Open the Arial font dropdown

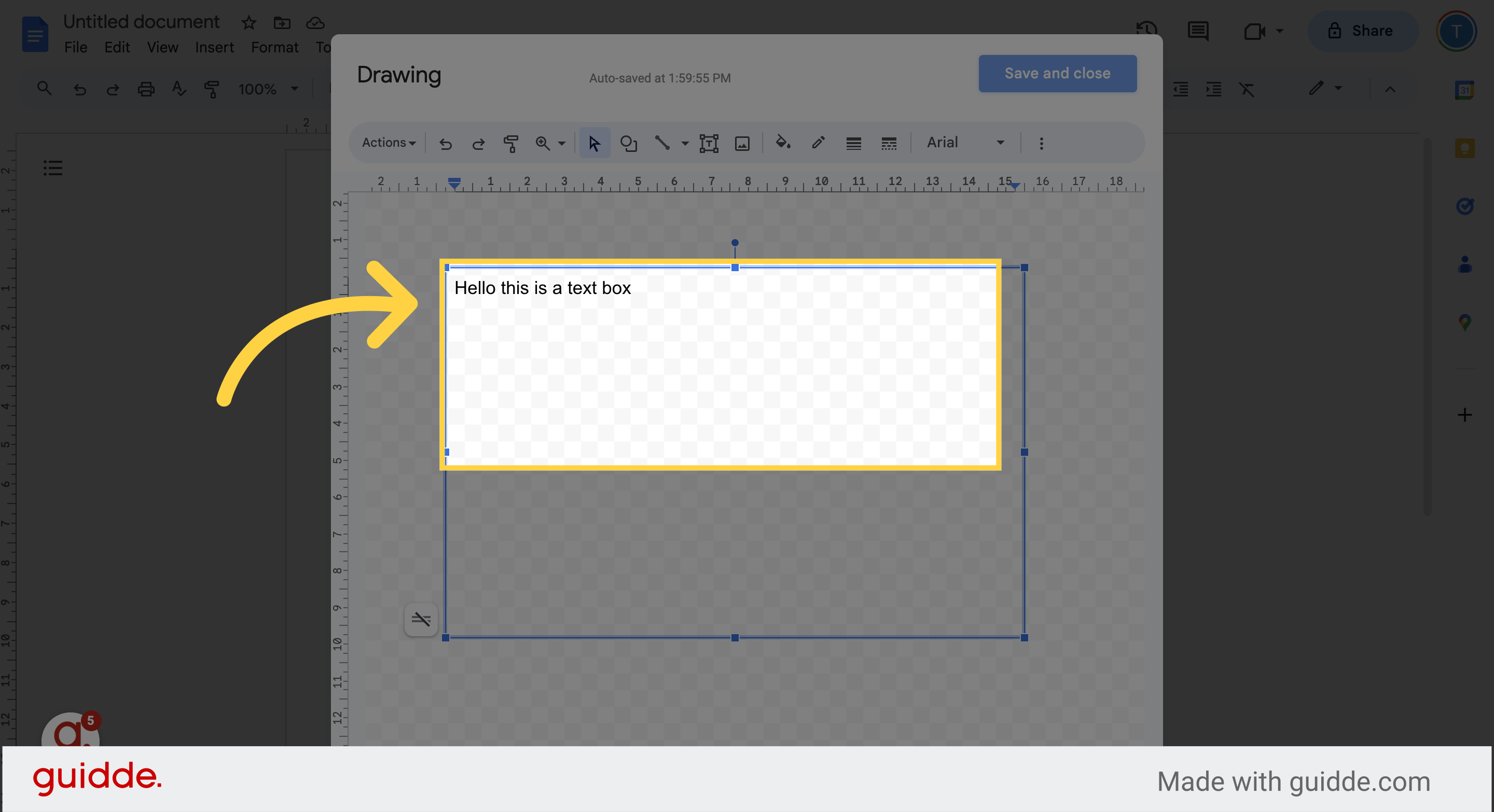pos(965,143)
